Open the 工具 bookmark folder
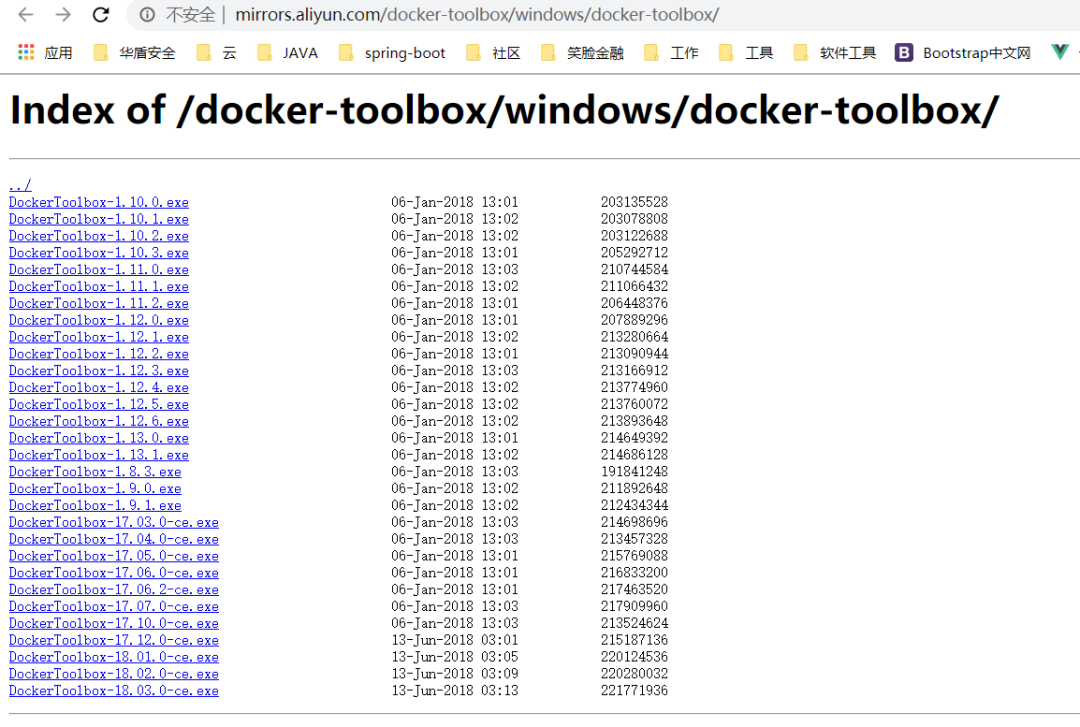Image resolution: width=1080 pixels, height=727 pixels. (x=746, y=52)
